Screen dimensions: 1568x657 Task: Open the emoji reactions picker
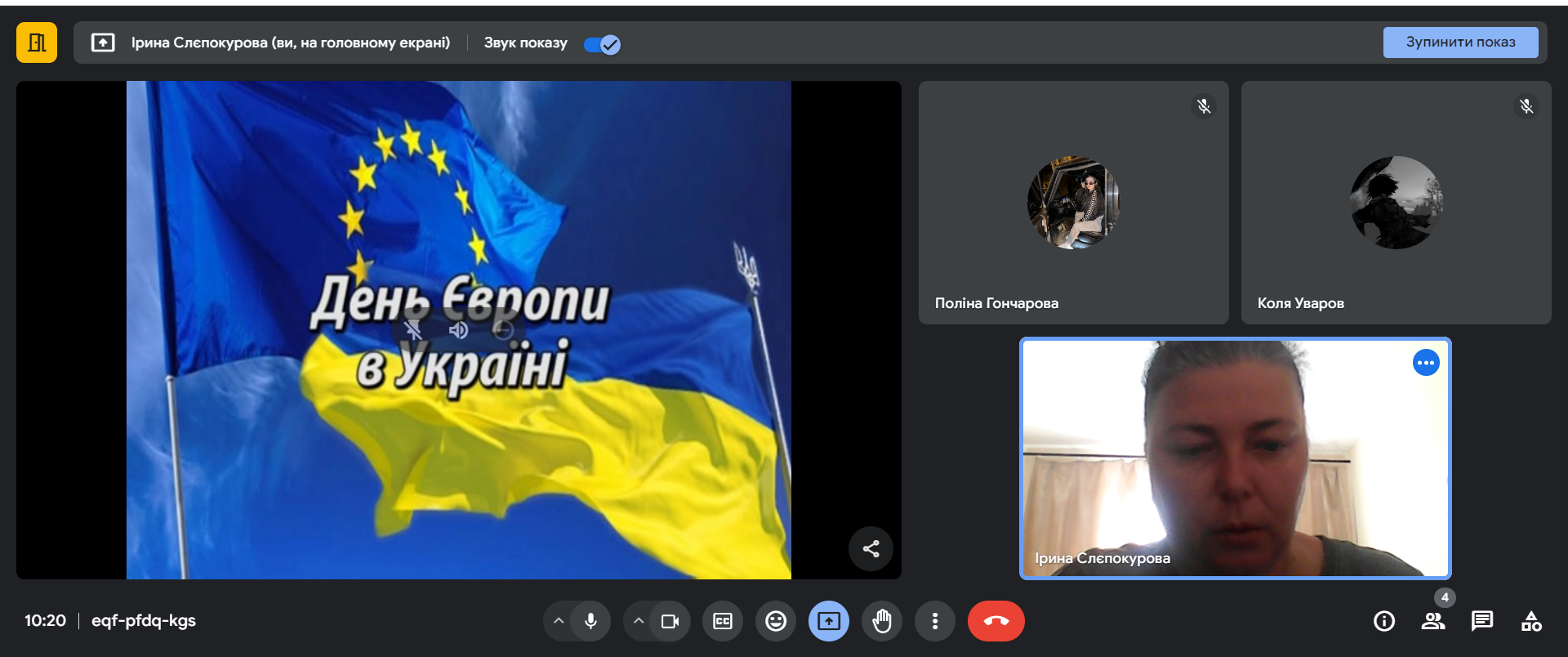pos(775,621)
